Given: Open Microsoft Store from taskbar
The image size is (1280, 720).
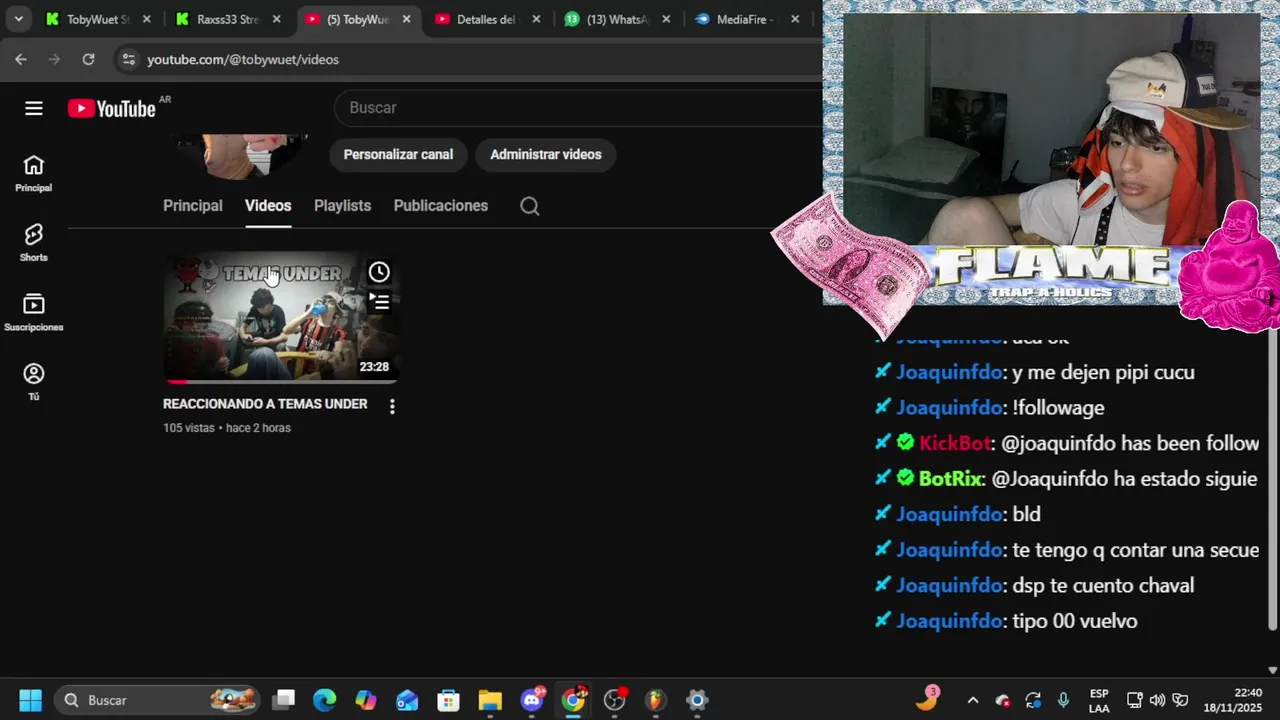Looking at the screenshot, I should pos(448,700).
